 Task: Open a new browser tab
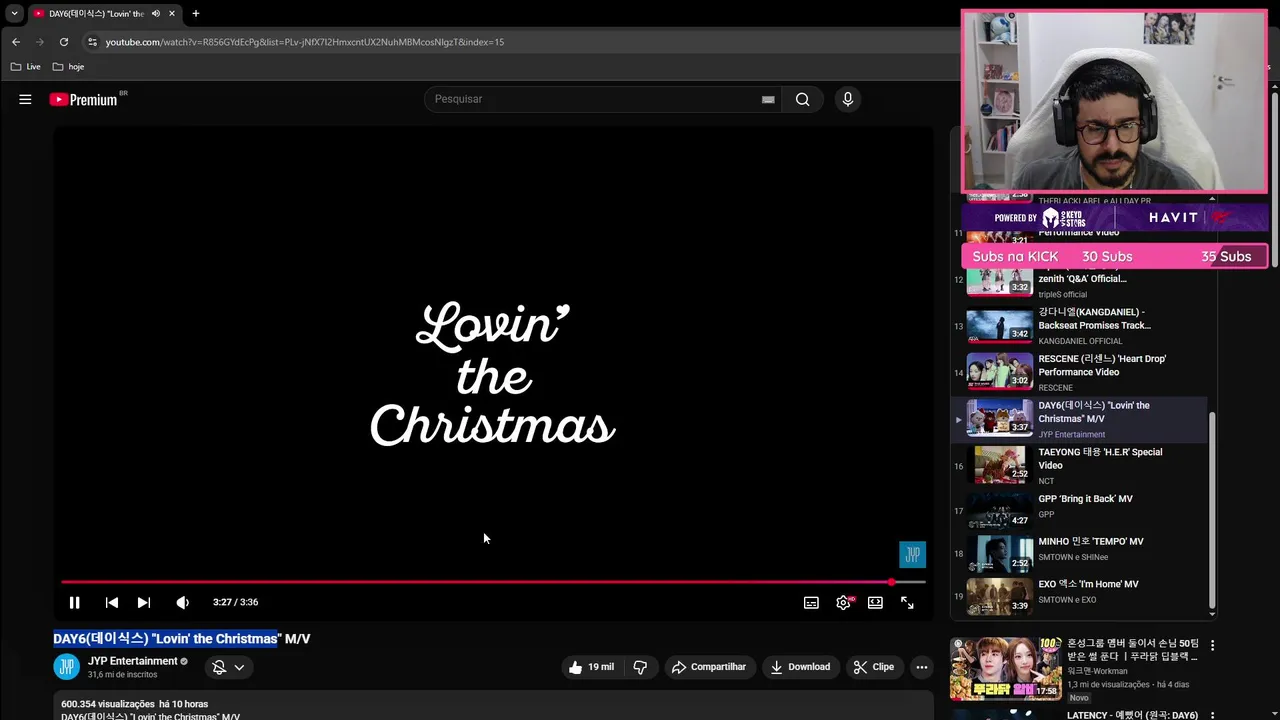click(x=196, y=14)
